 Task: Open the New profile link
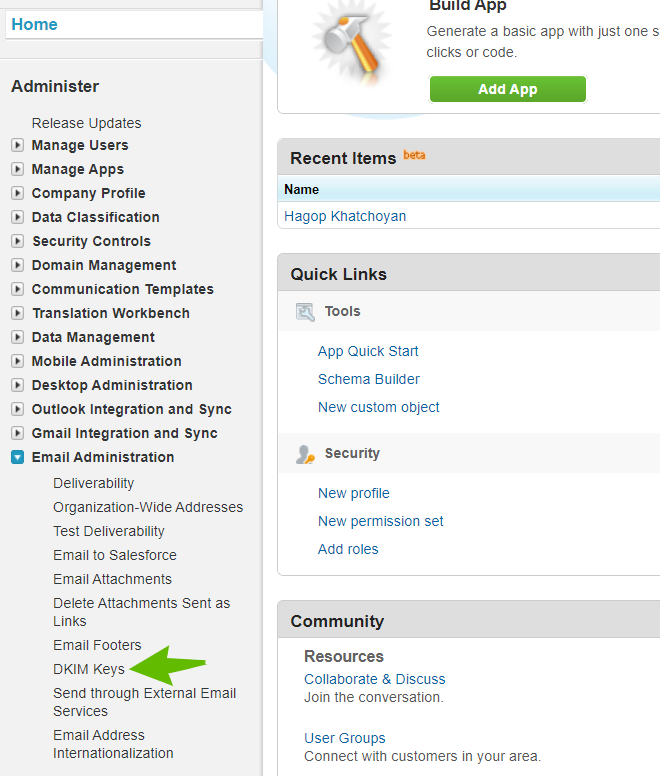coord(354,493)
